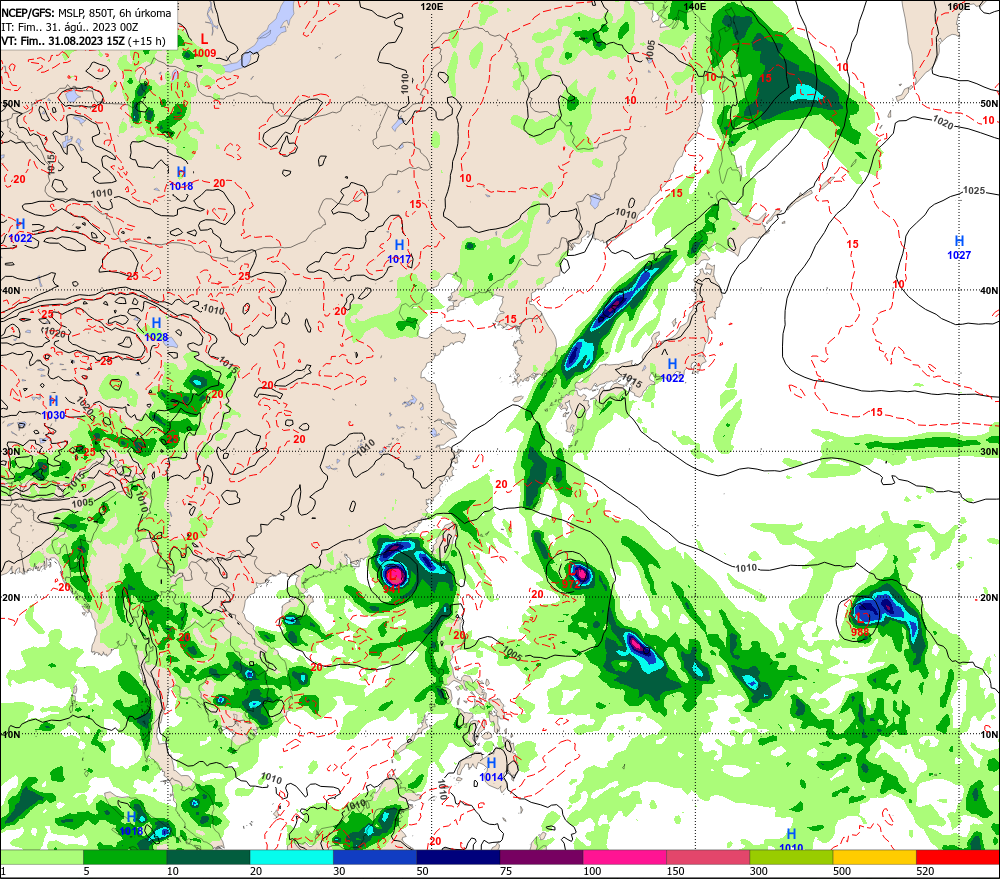Click the purple 75-100 legend swatch
1000x879 pixels.
pos(541,857)
